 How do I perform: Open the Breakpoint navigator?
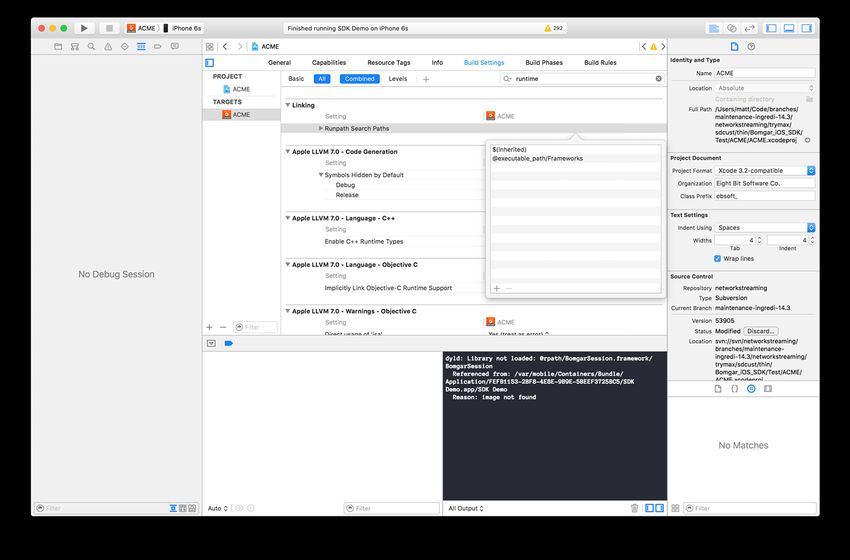[158, 47]
